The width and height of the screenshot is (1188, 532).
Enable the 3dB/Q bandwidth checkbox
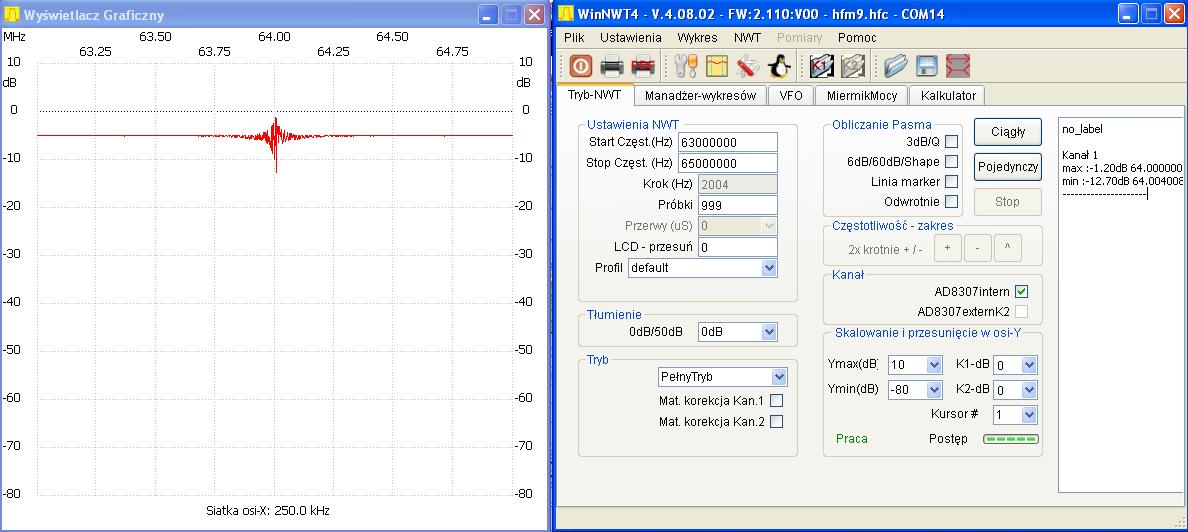pyautogui.click(x=951, y=141)
